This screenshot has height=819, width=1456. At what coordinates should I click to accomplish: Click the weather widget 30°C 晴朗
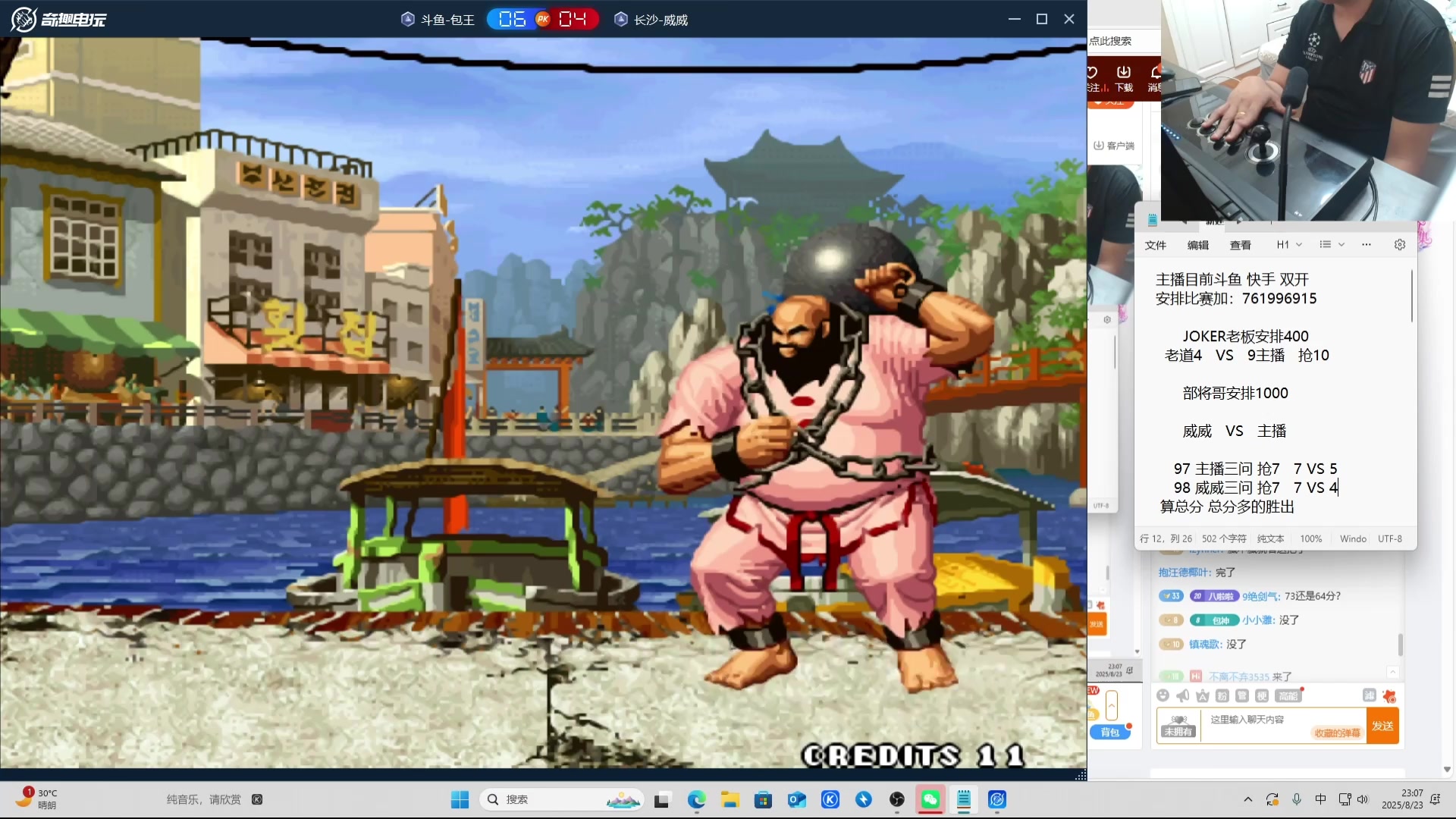38,799
